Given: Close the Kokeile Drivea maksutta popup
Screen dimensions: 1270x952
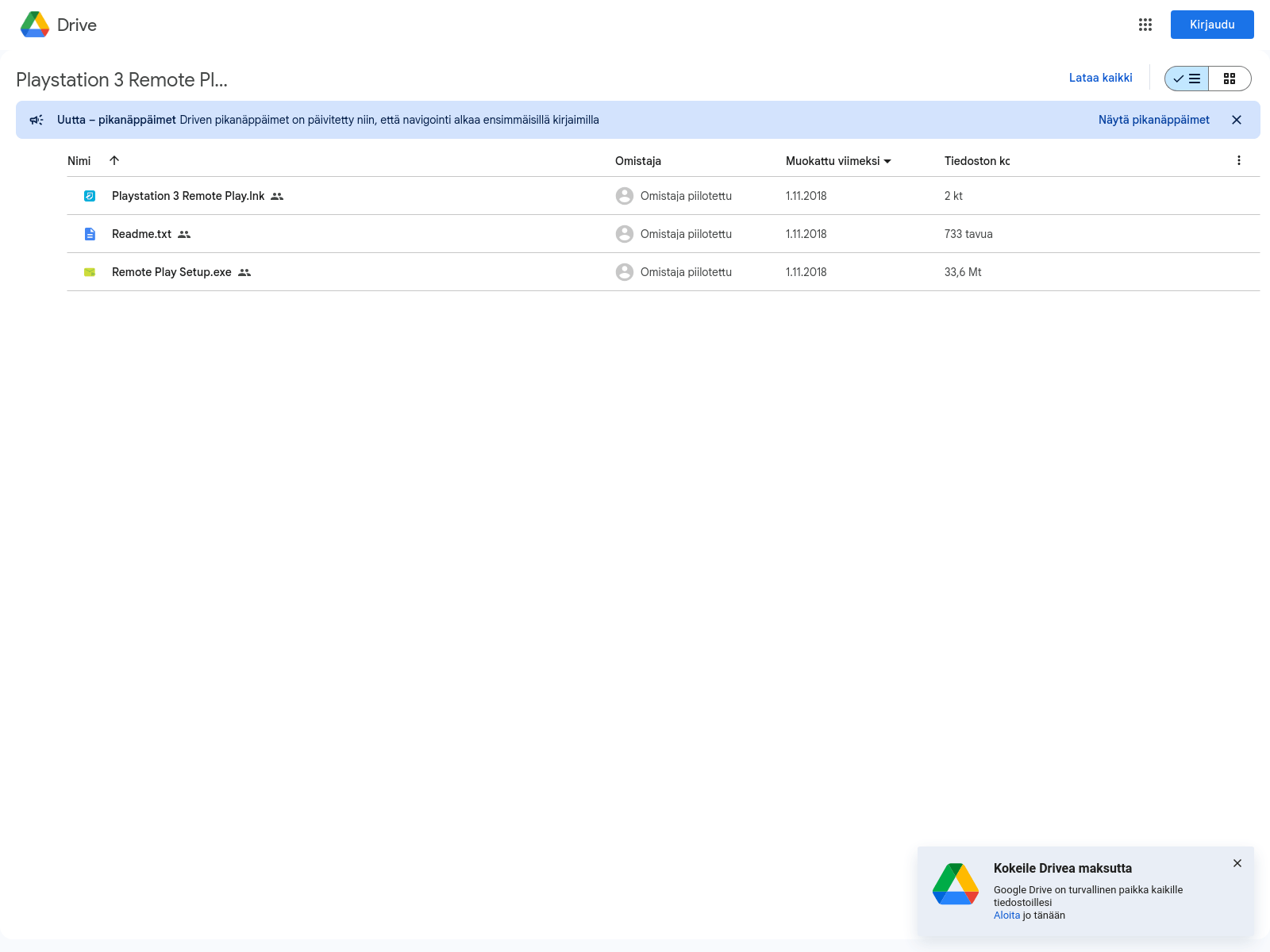Looking at the screenshot, I should (1237, 863).
